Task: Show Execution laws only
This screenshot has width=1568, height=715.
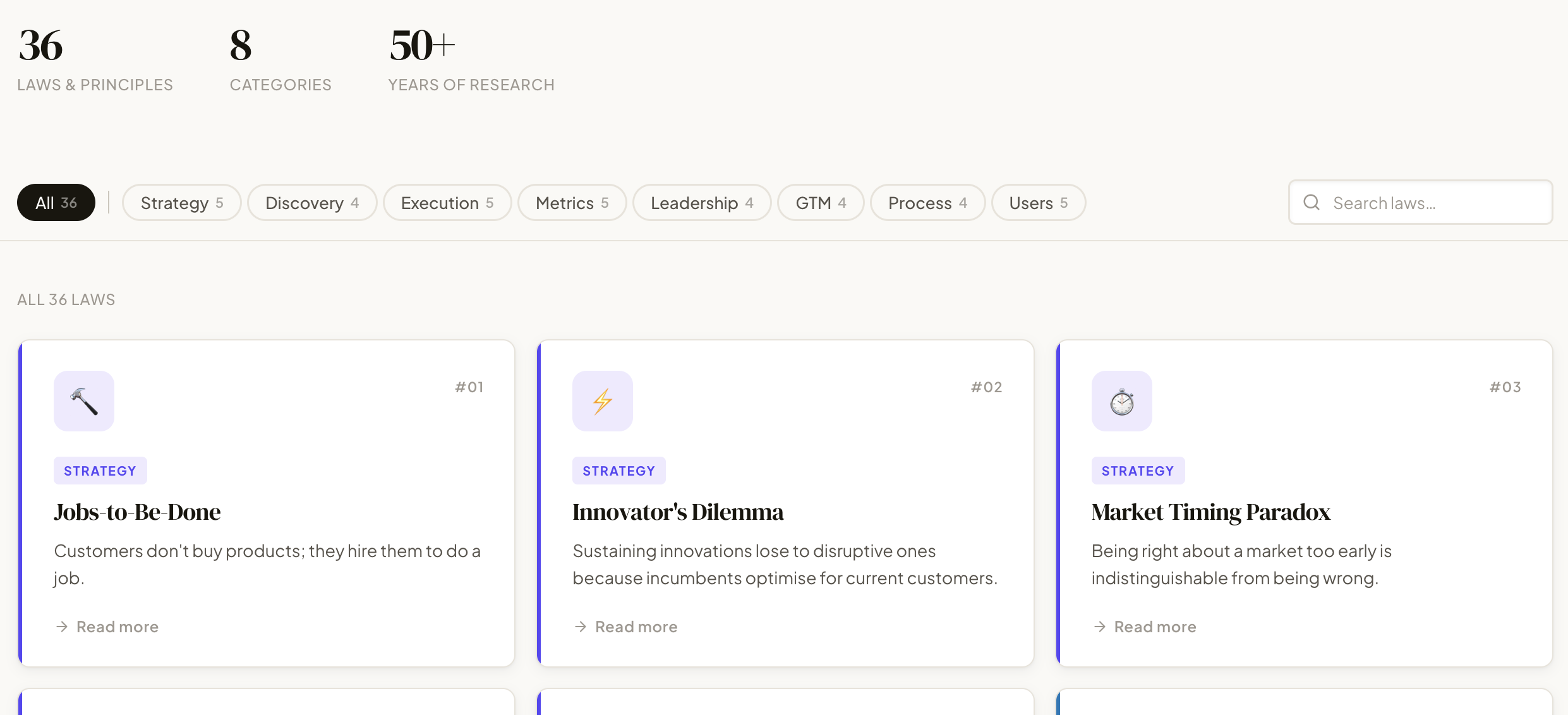Action: coord(447,203)
